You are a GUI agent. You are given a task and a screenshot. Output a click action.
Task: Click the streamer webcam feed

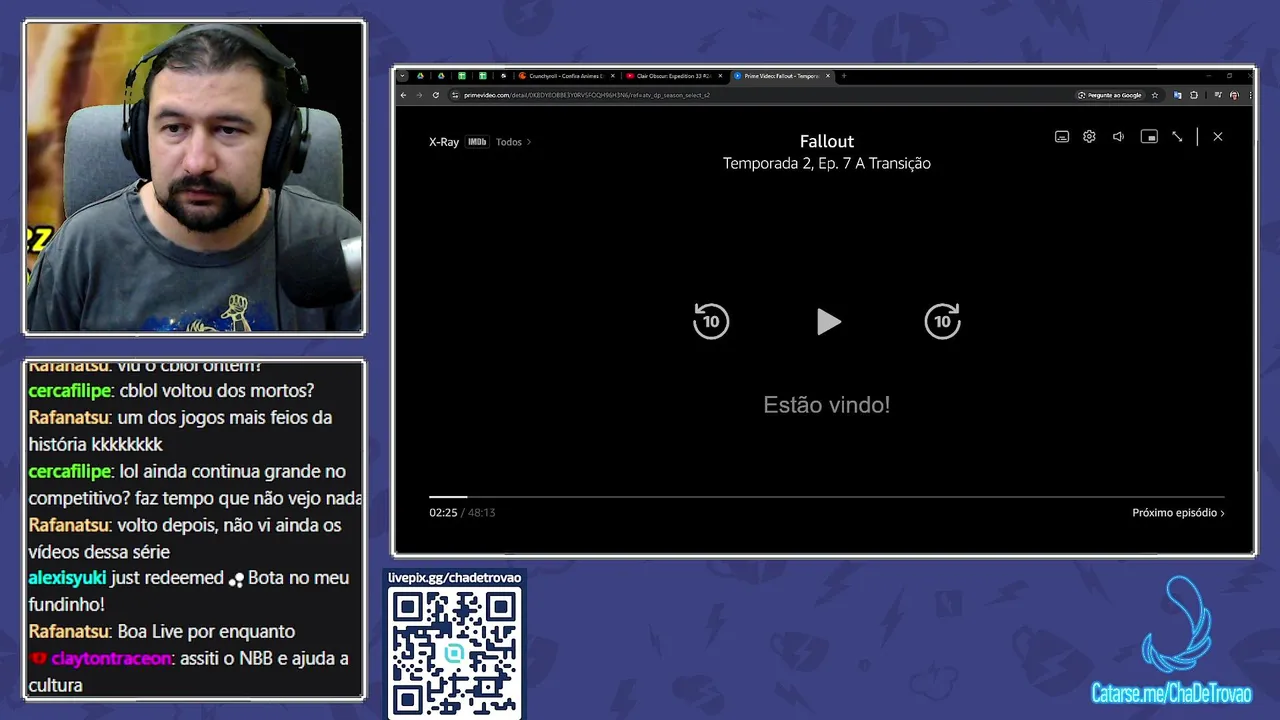point(195,177)
